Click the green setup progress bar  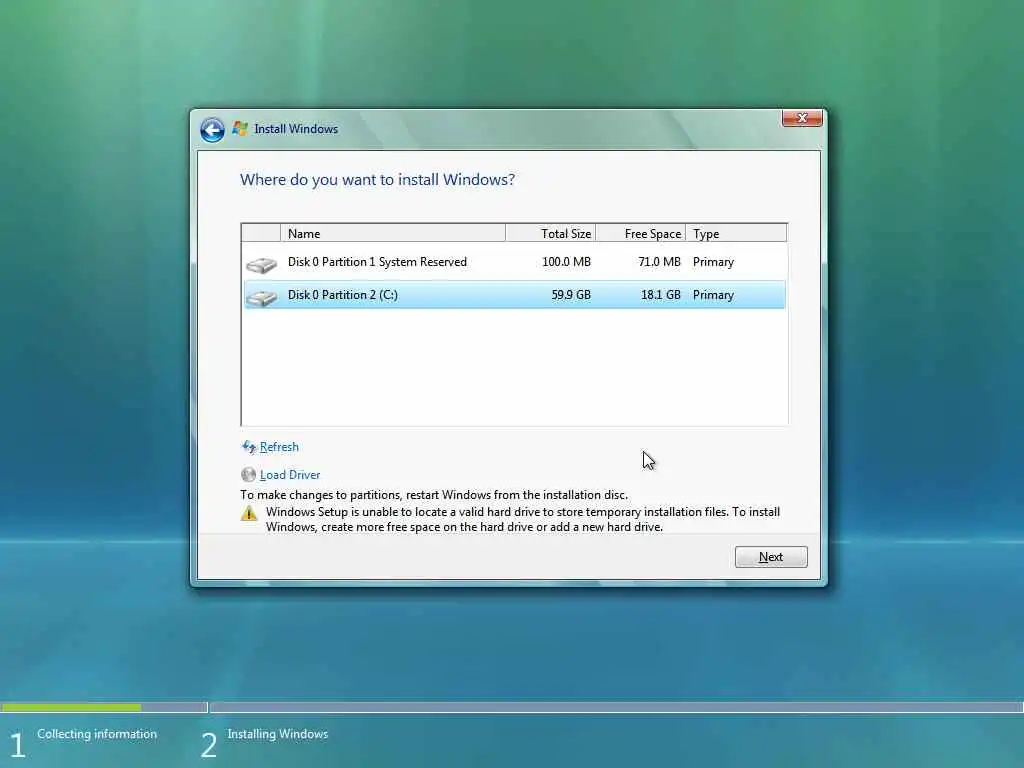point(71,707)
